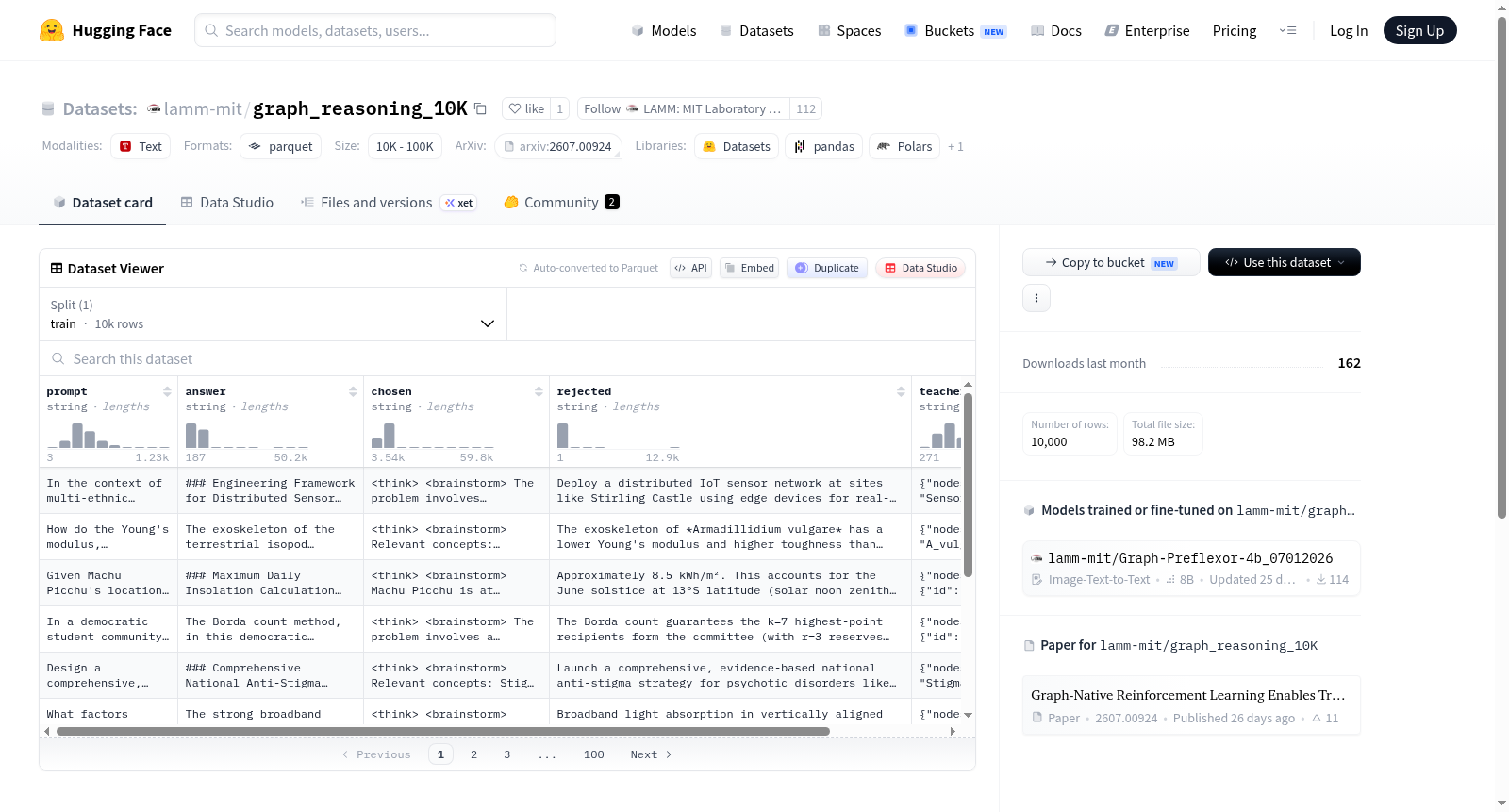Open the Files and versions tab
The height and width of the screenshot is (812, 1509).
point(388,202)
